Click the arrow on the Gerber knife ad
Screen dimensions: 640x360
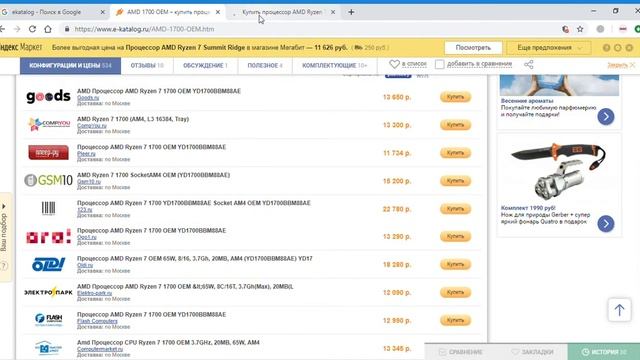[606, 224]
